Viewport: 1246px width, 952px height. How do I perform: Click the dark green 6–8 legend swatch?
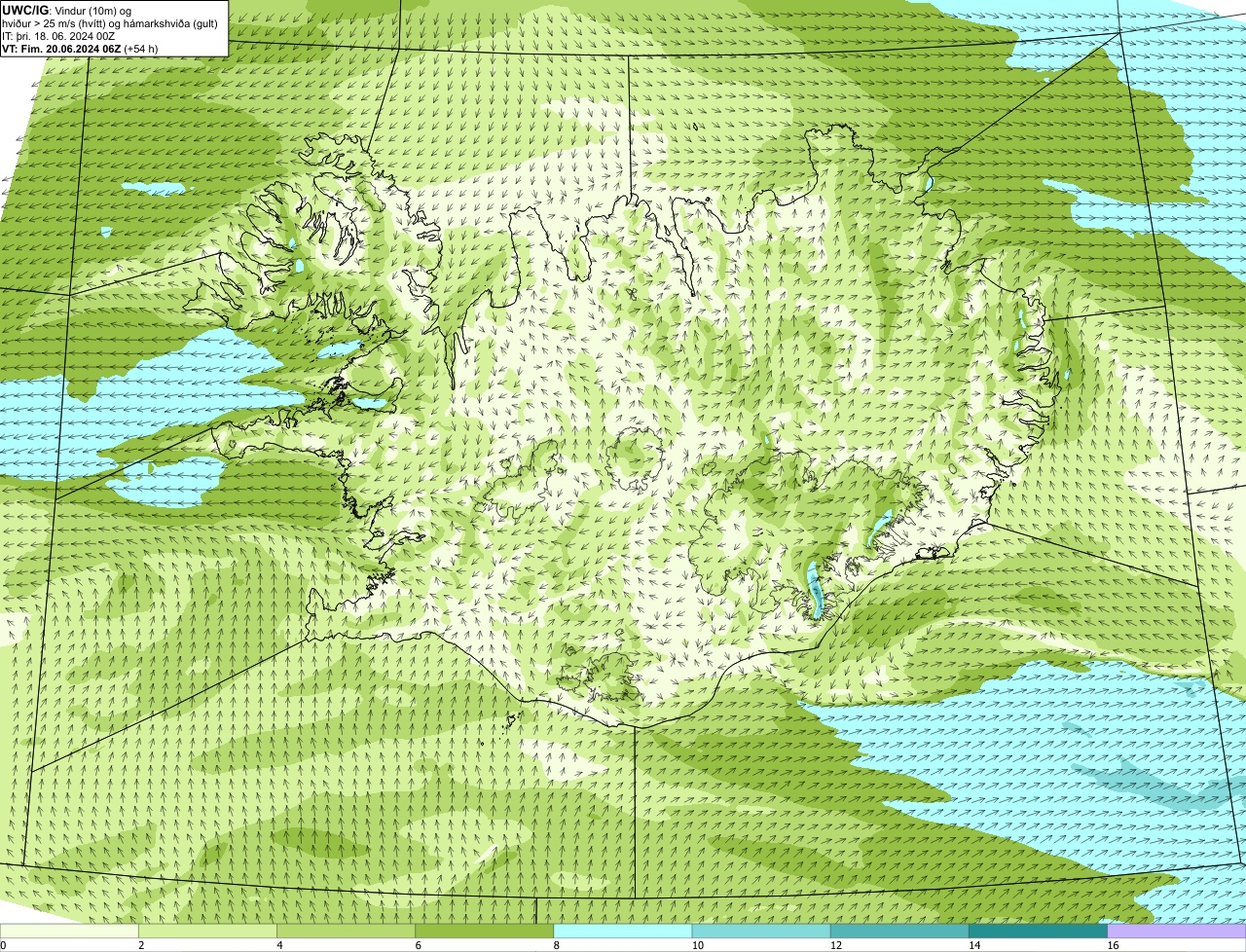[485, 932]
